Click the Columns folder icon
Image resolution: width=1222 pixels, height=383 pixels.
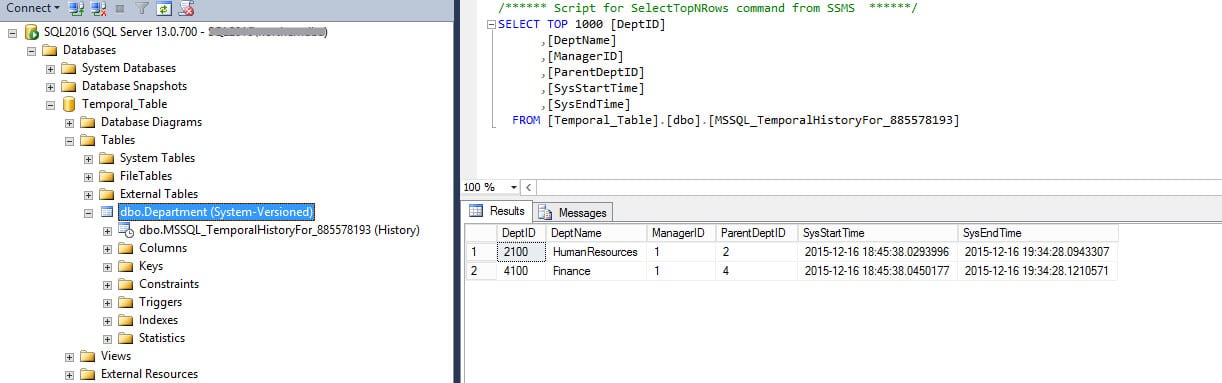(x=126, y=248)
